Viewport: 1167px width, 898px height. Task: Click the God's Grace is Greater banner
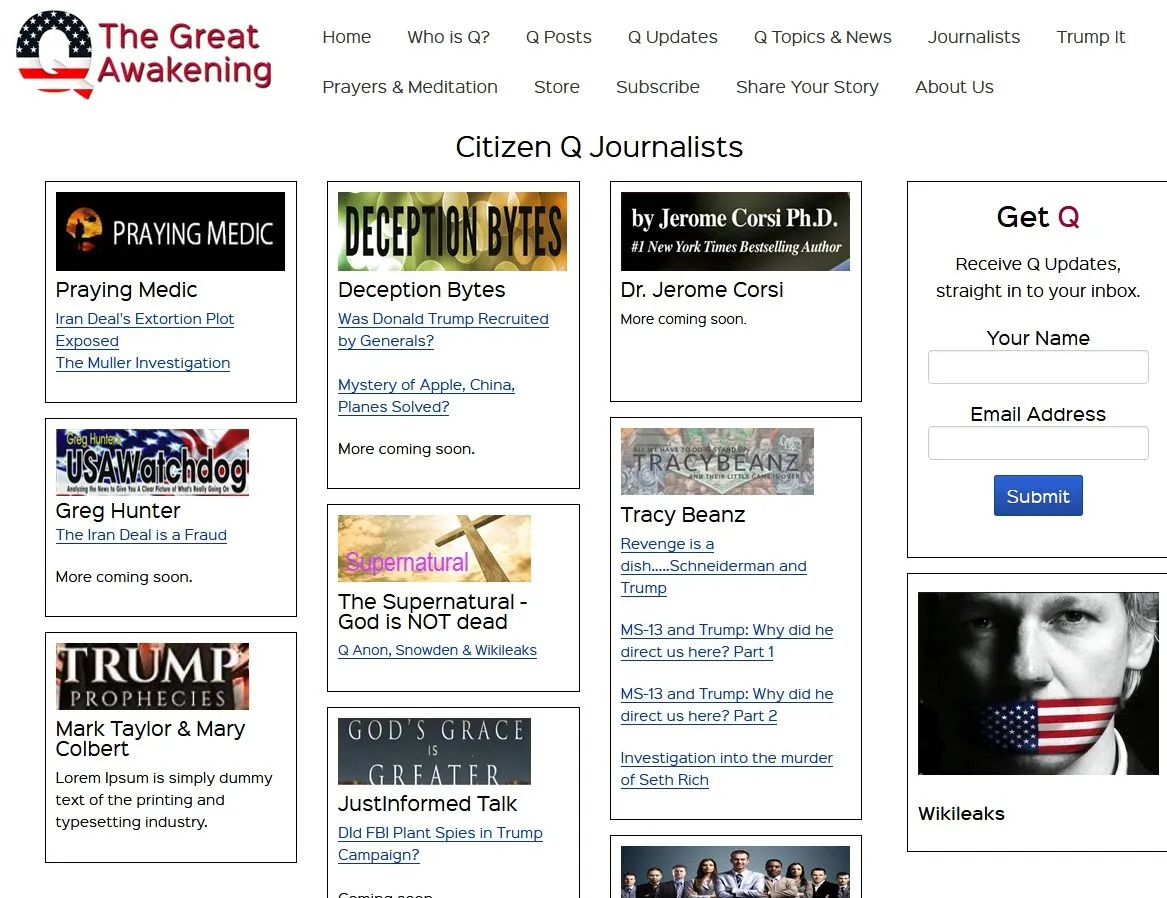pos(435,751)
